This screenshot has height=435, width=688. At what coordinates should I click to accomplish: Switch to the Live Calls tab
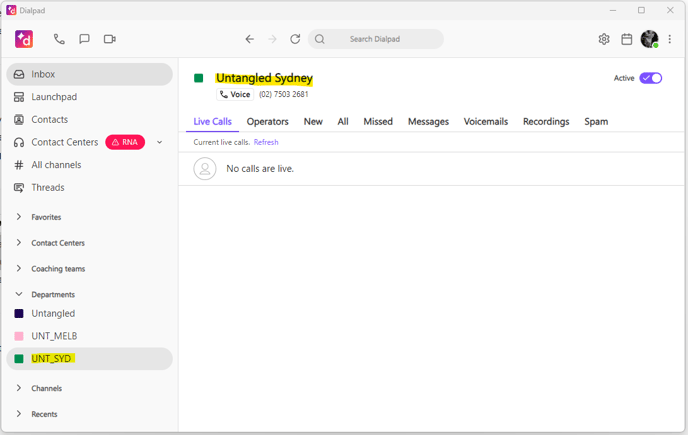212,122
